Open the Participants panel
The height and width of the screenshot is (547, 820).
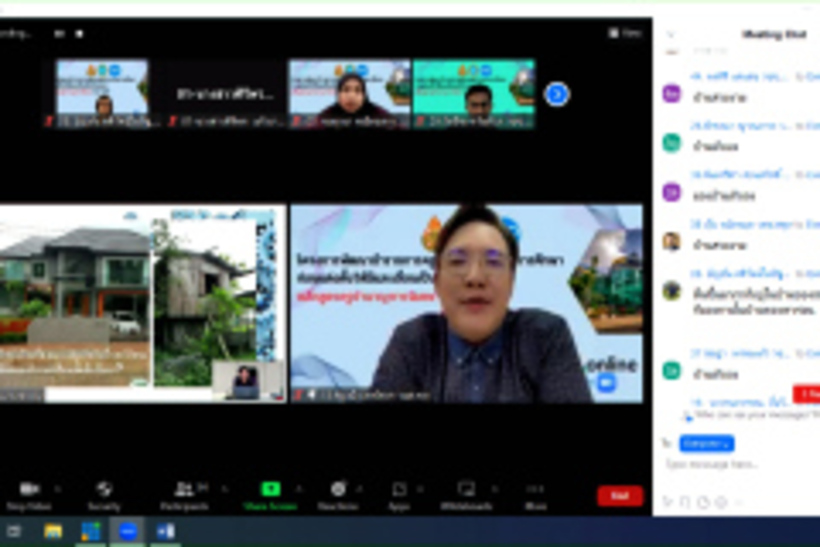coord(185,494)
